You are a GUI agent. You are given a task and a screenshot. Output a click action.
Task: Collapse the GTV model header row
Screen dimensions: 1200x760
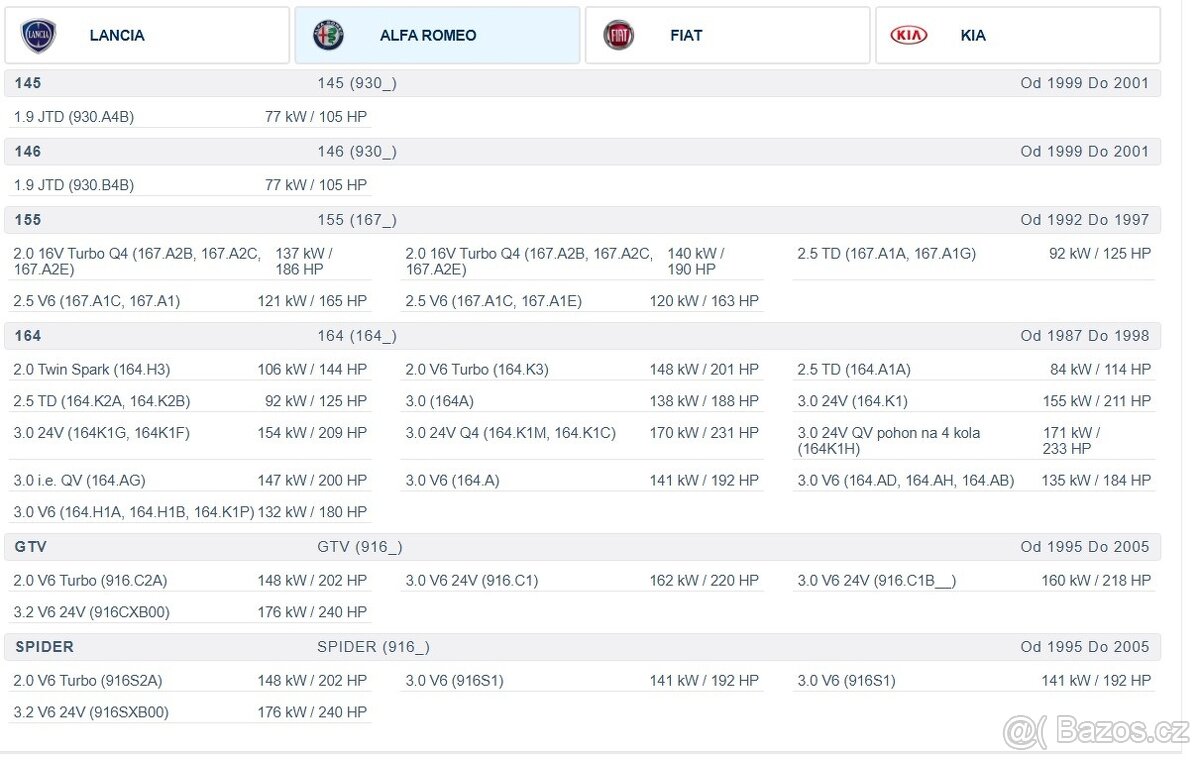tap(583, 547)
